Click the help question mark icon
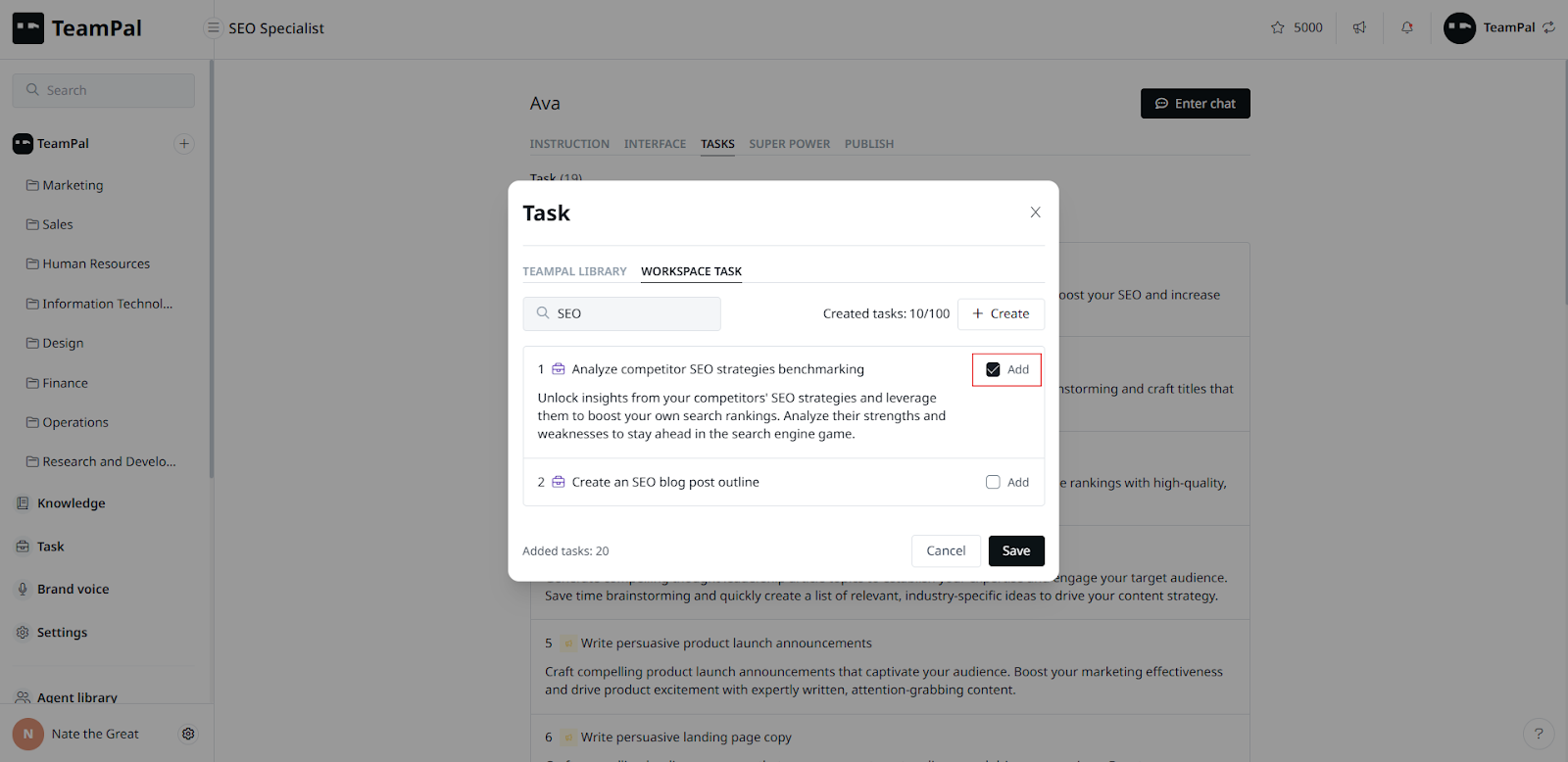1568x762 pixels. [x=1539, y=733]
